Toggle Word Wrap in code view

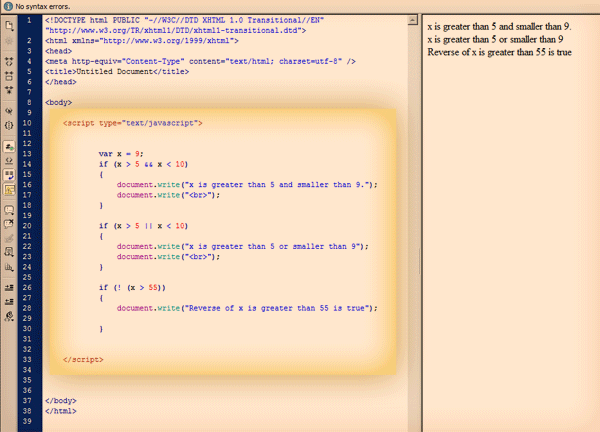pyautogui.click(x=9, y=175)
